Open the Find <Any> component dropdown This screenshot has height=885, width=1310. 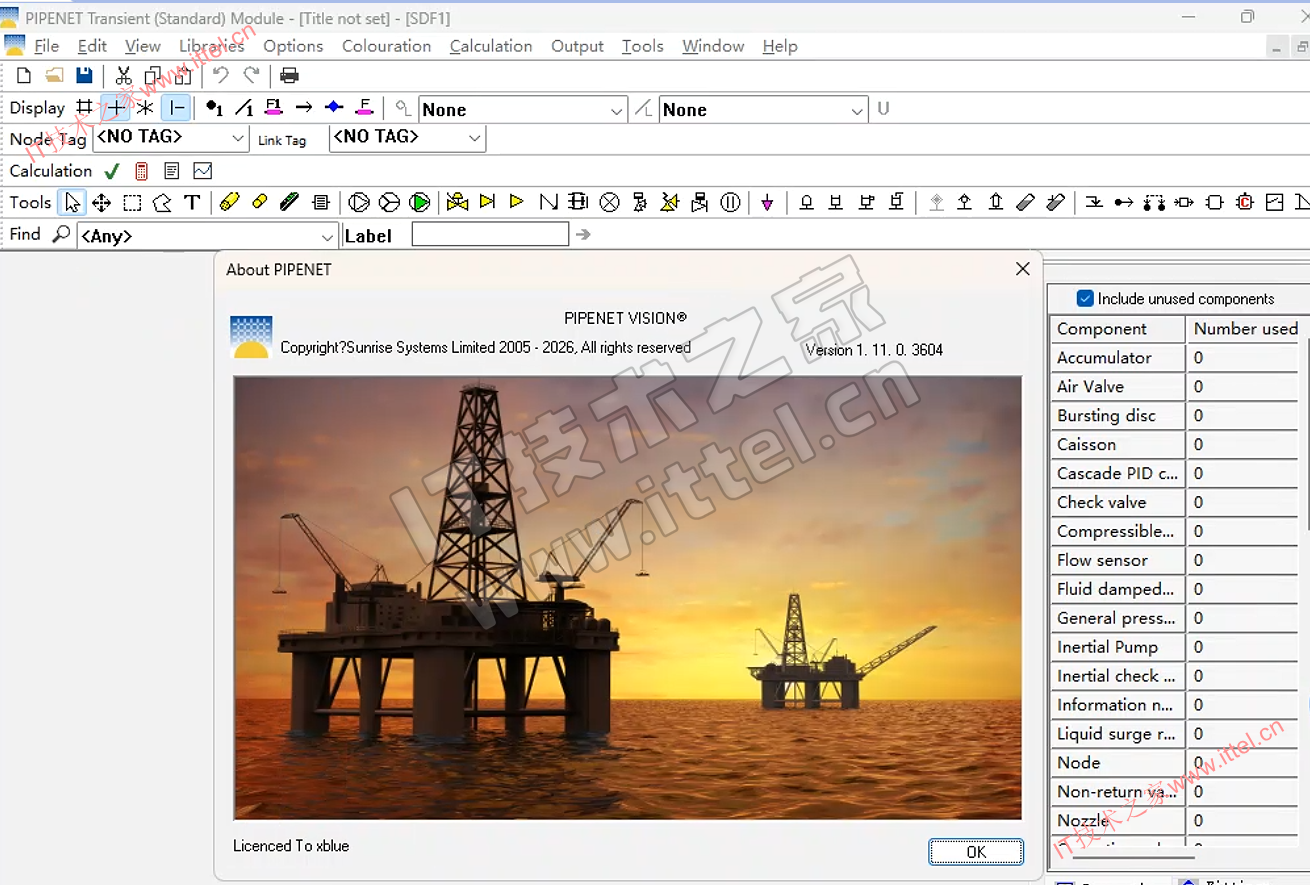(x=207, y=236)
